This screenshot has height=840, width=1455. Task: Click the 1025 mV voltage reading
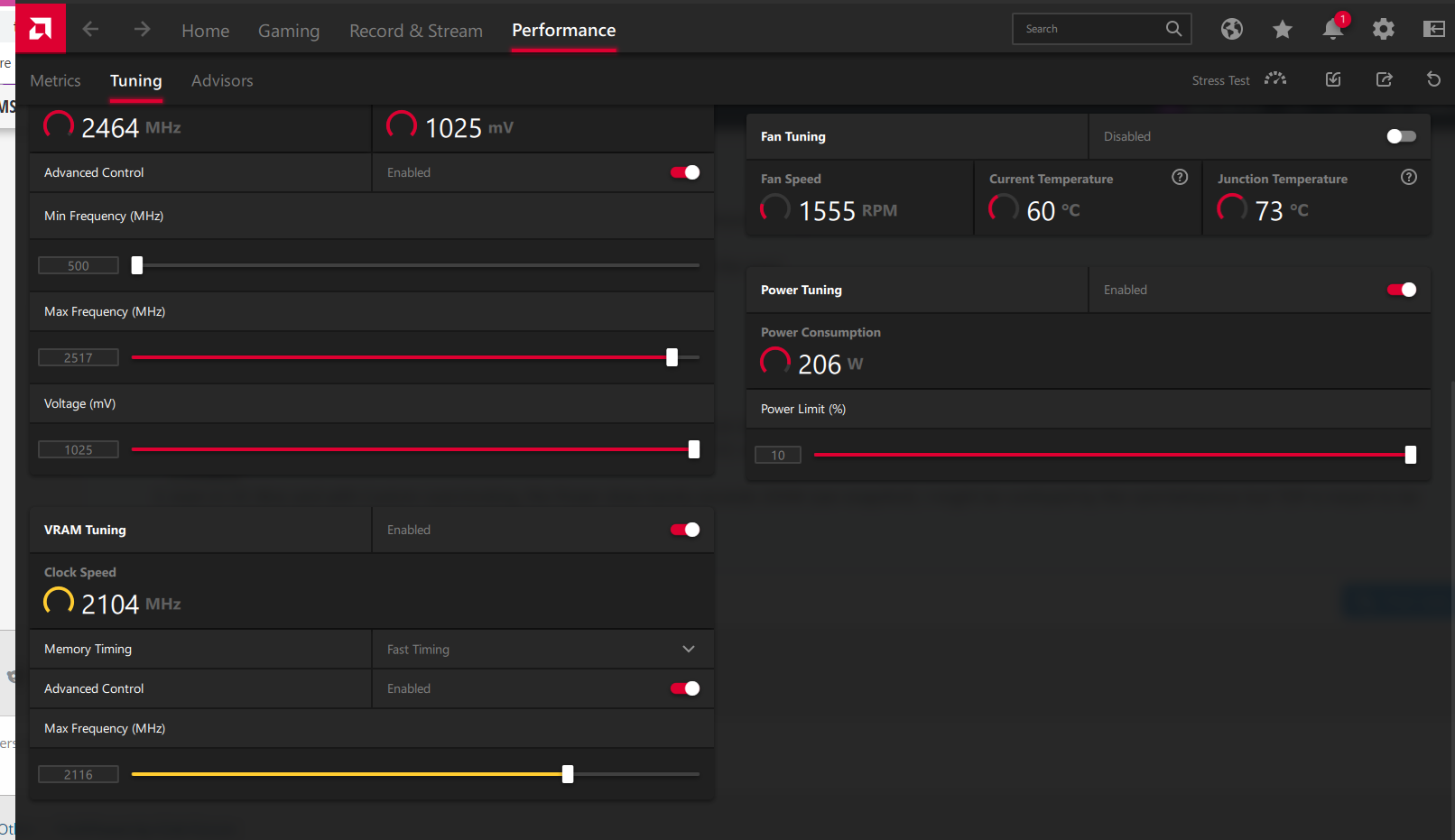[x=469, y=128]
